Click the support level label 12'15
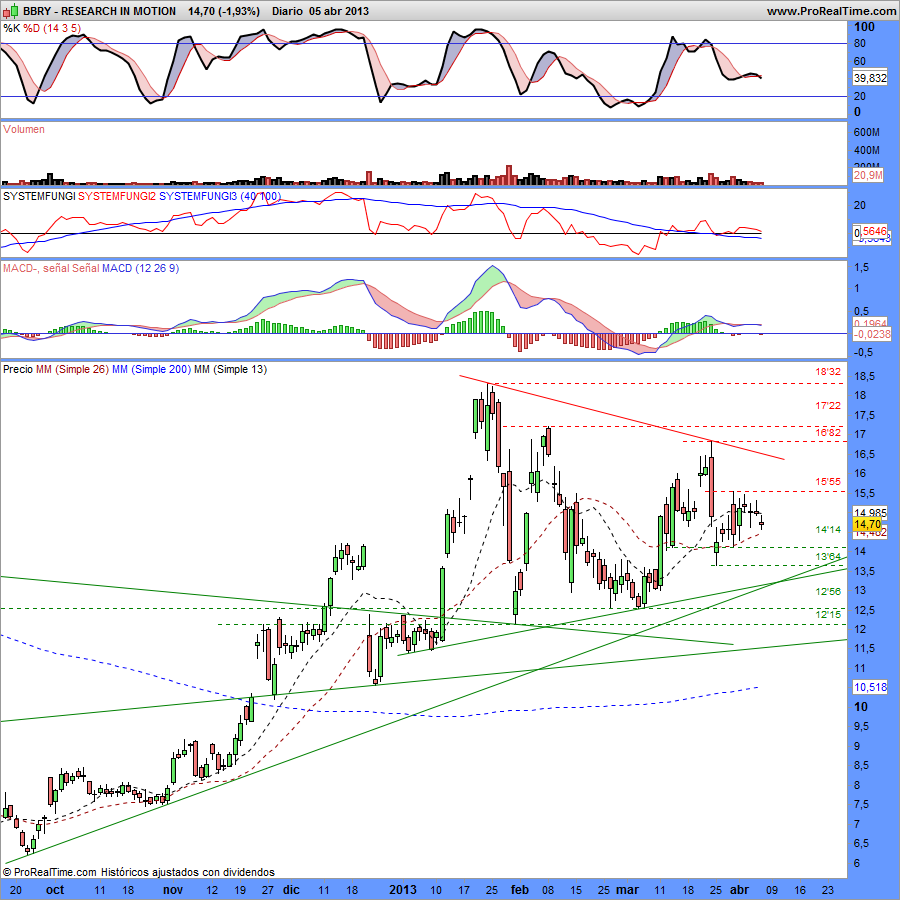This screenshot has height=900, width=900. click(828, 615)
